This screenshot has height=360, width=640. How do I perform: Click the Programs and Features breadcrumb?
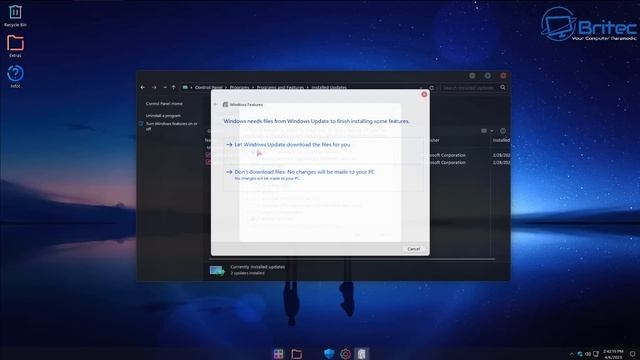pos(280,87)
